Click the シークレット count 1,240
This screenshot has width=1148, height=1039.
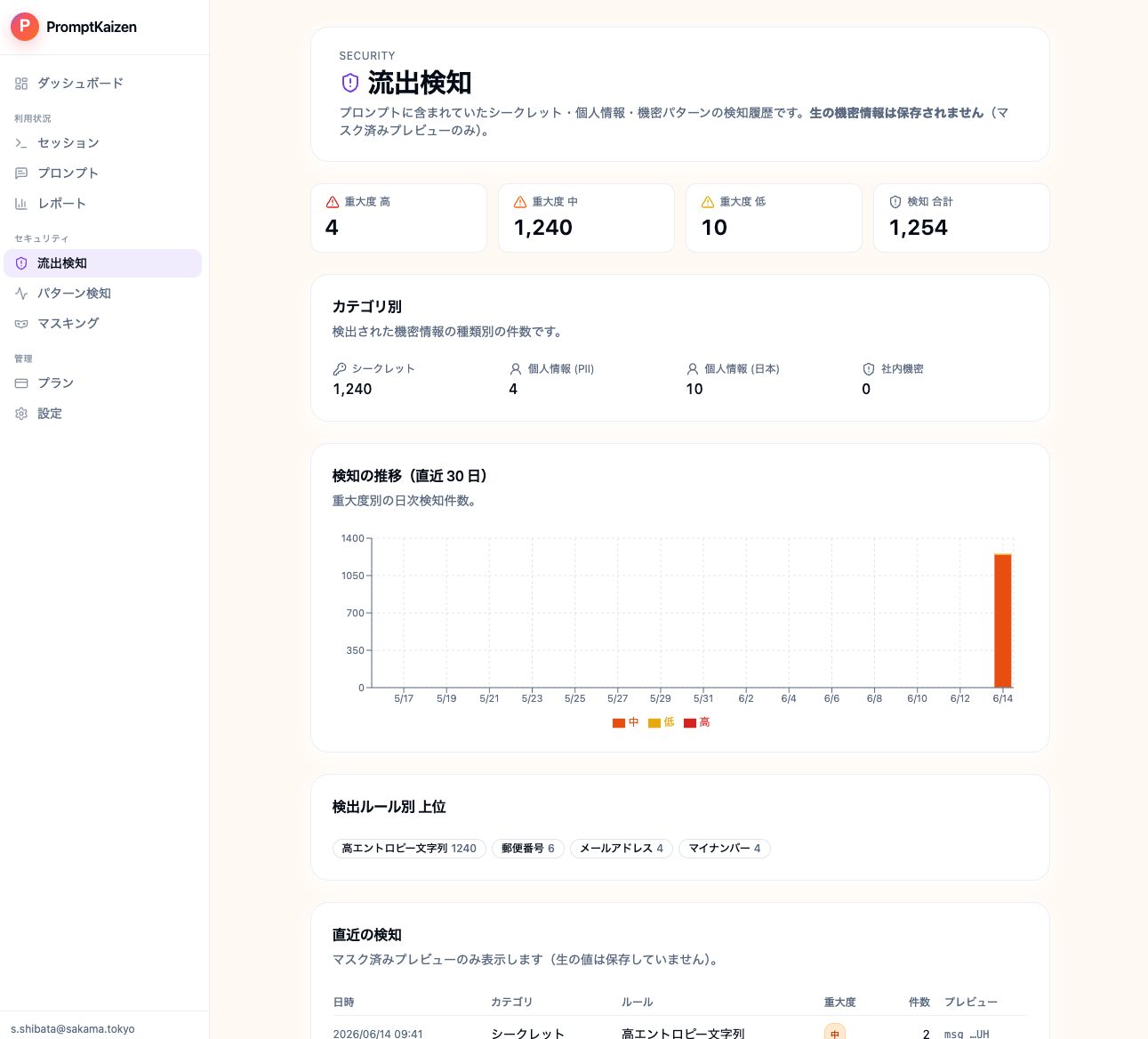coord(352,390)
